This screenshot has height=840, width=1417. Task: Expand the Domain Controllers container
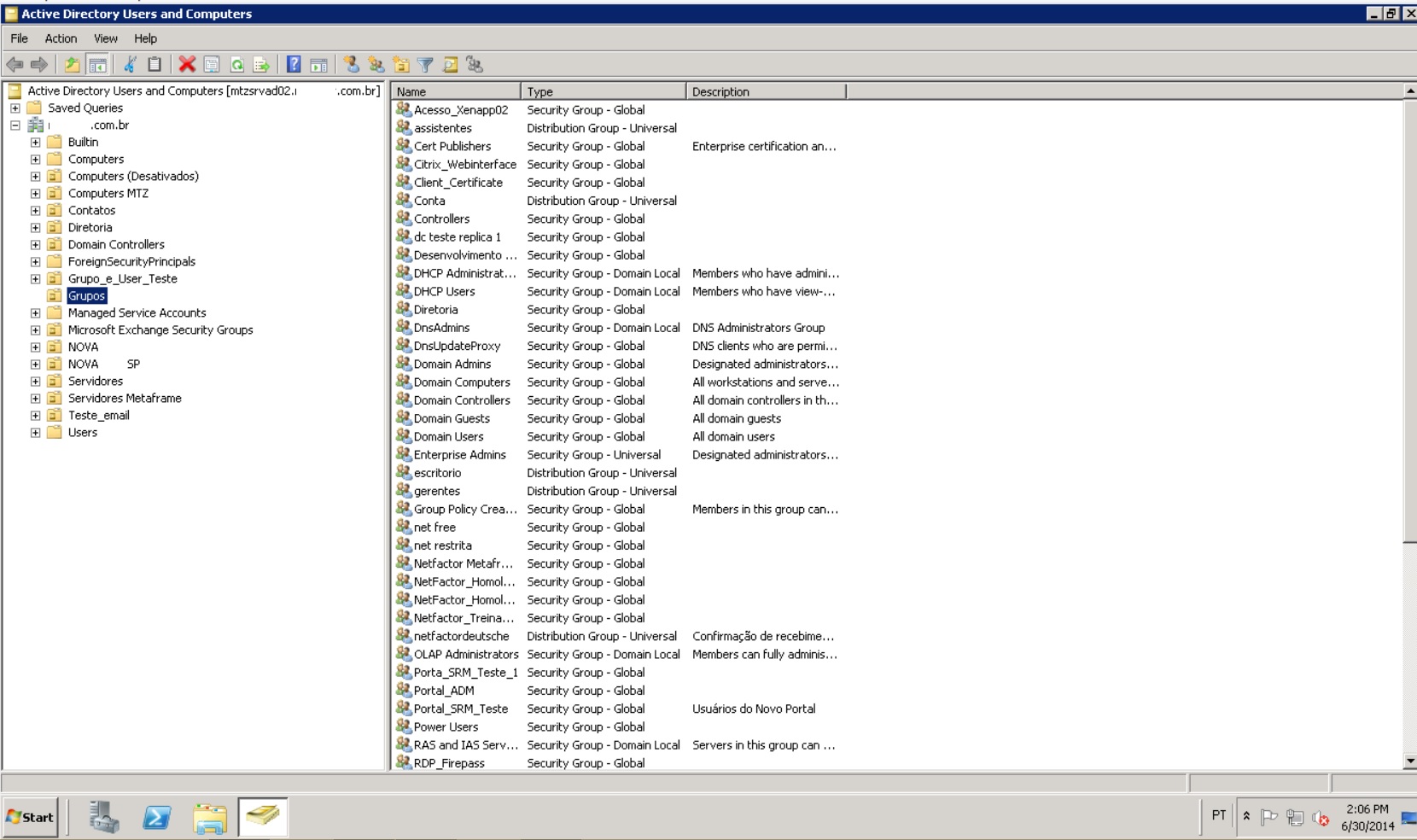pyautogui.click(x=35, y=245)
